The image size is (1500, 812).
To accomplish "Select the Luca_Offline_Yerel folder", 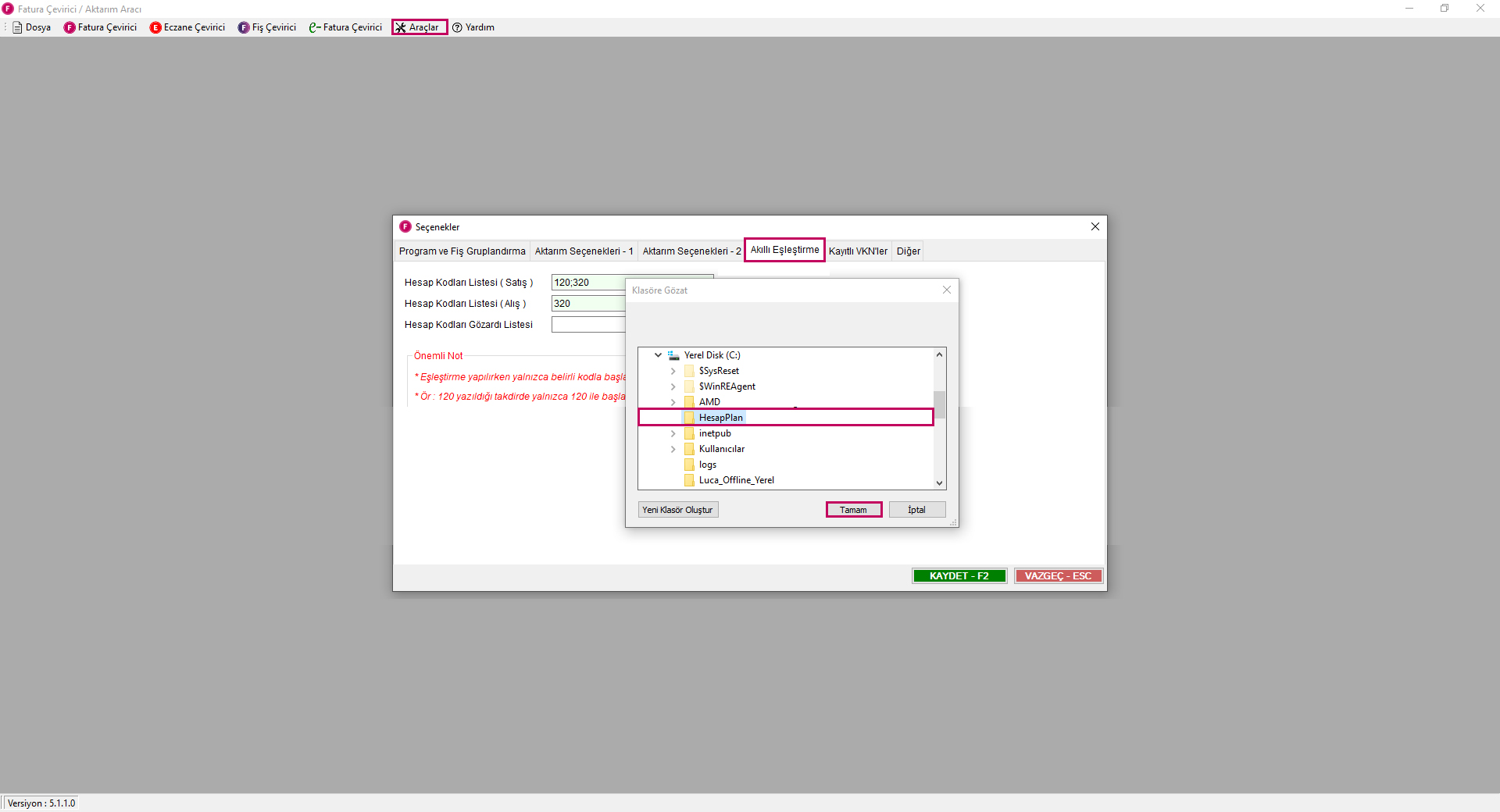I will (x=736, y=480).
